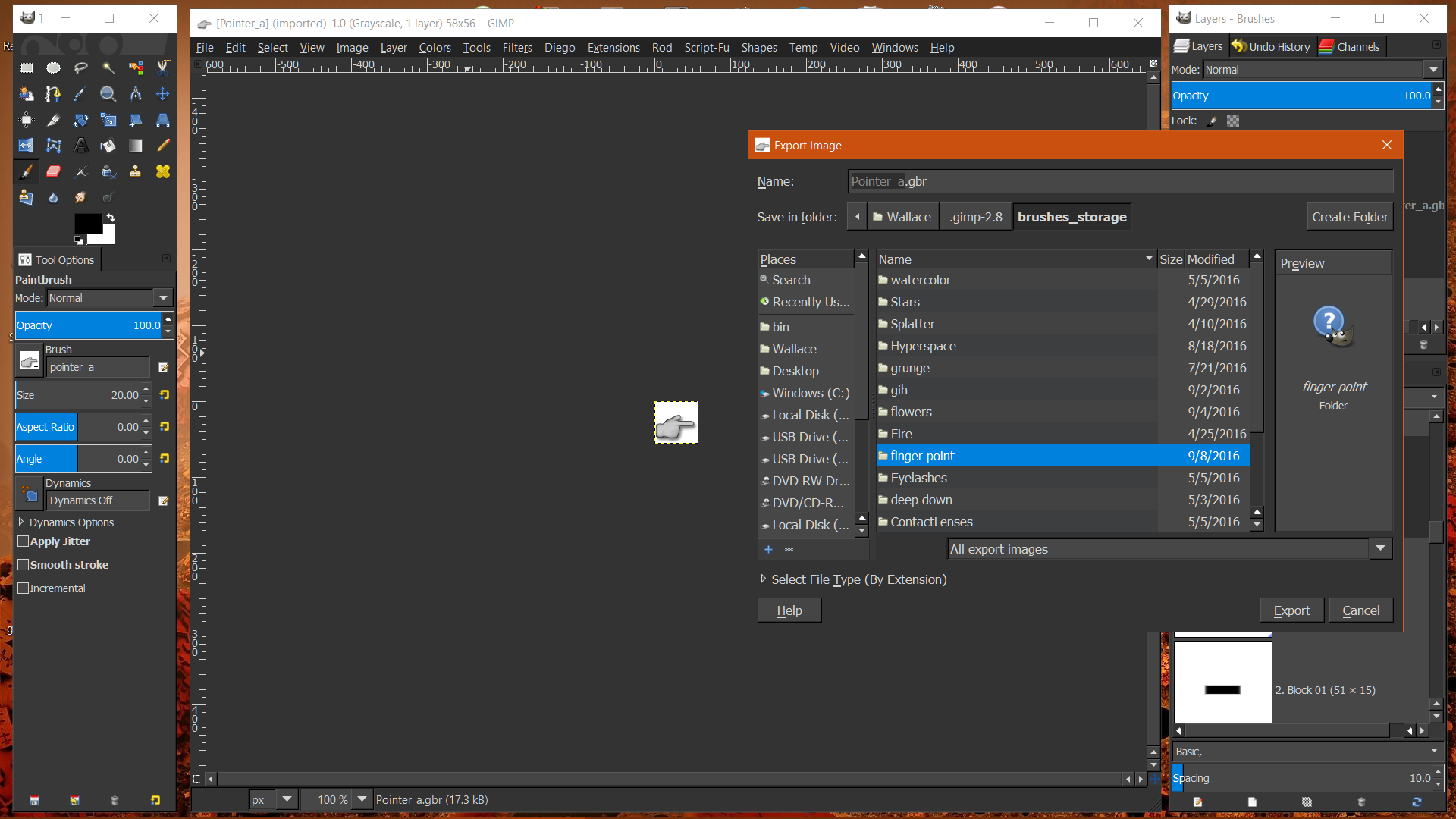Enable the Incremental checkbox

point(24,588)
